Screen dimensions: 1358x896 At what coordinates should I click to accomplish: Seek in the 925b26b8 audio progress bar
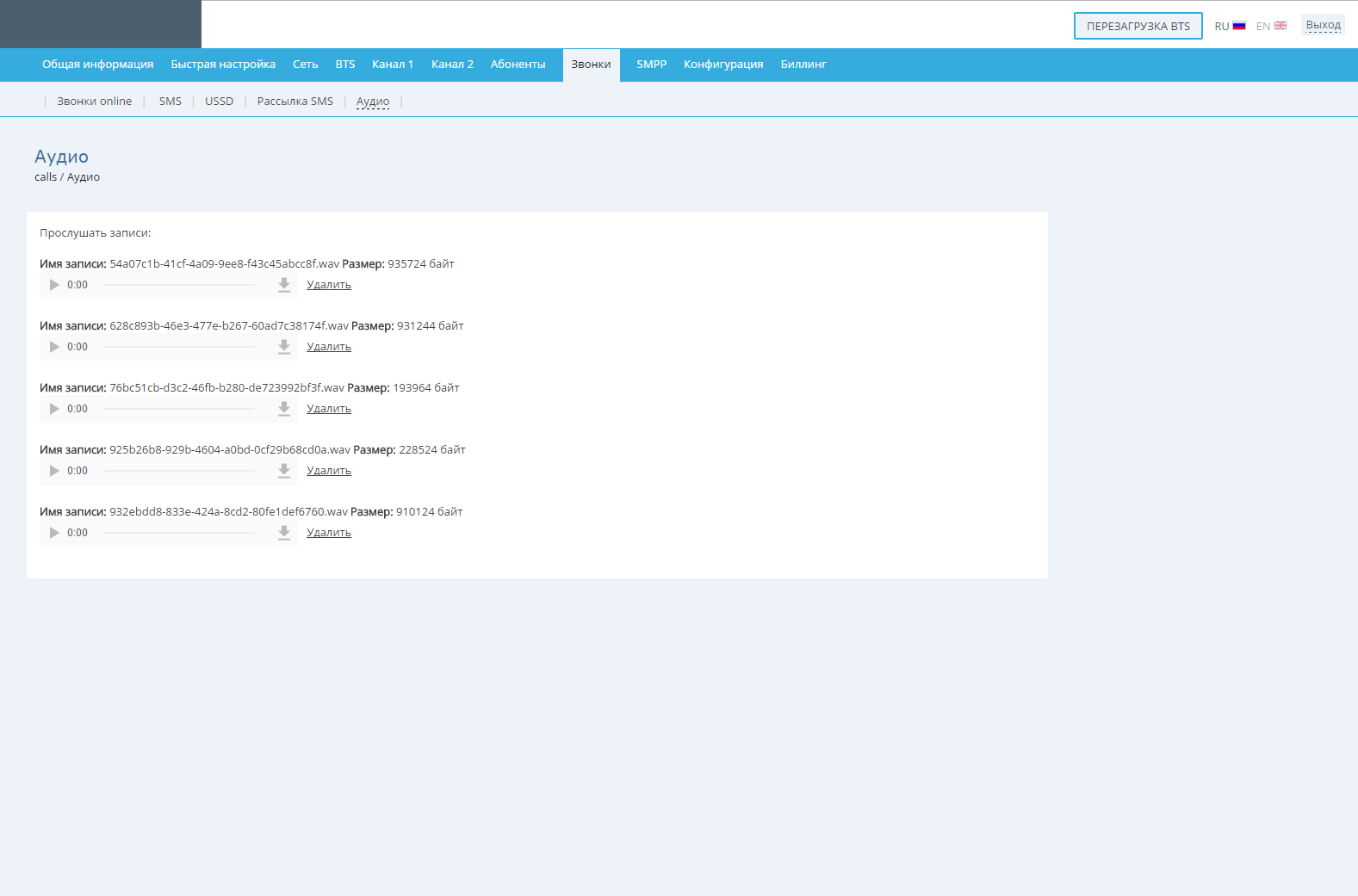(x=179, y=471)
